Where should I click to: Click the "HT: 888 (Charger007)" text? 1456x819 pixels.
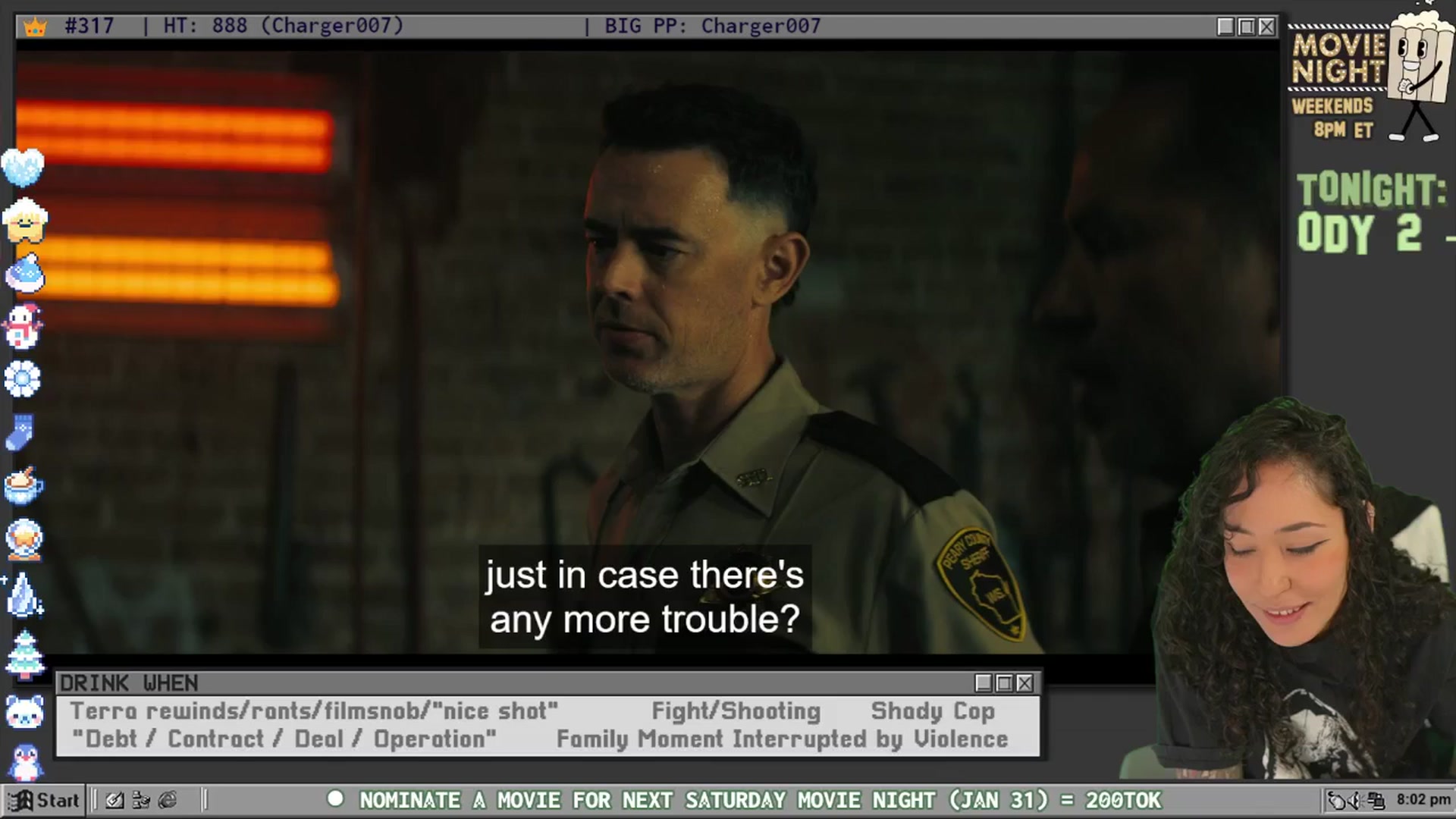pyautogui.click(x=284, y=26)
